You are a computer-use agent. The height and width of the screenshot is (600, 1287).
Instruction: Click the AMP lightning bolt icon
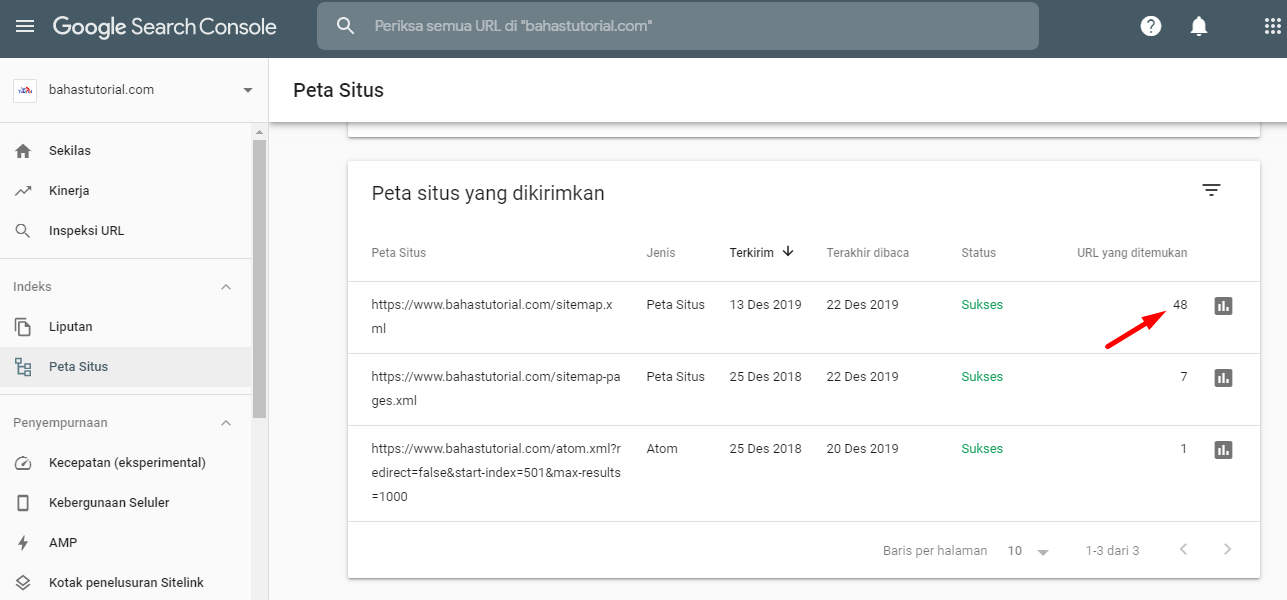23,543
